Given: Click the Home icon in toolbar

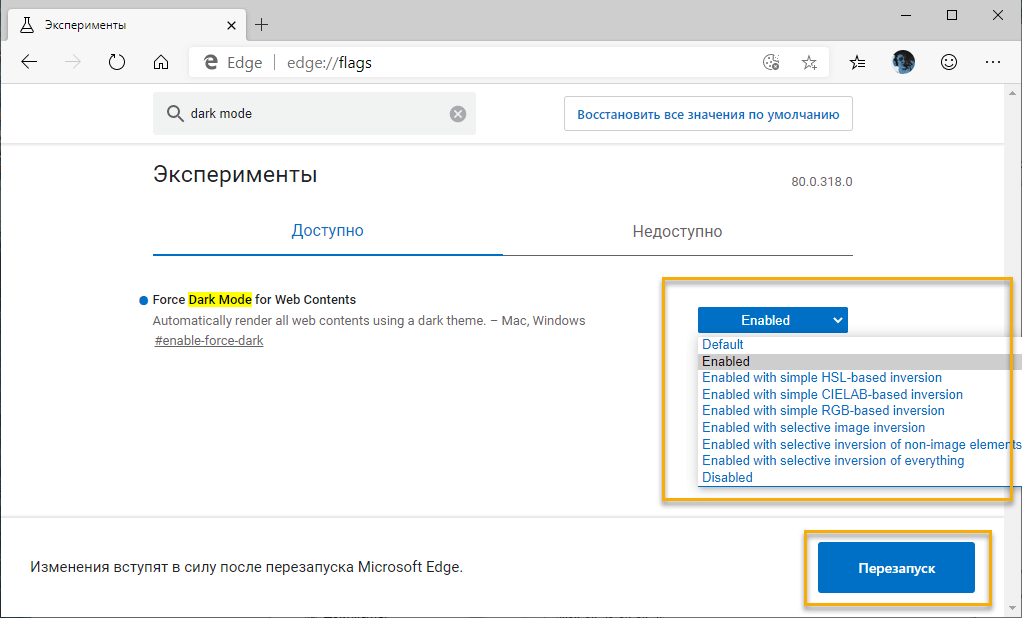Looking at the screenshot, I should 160,61.
